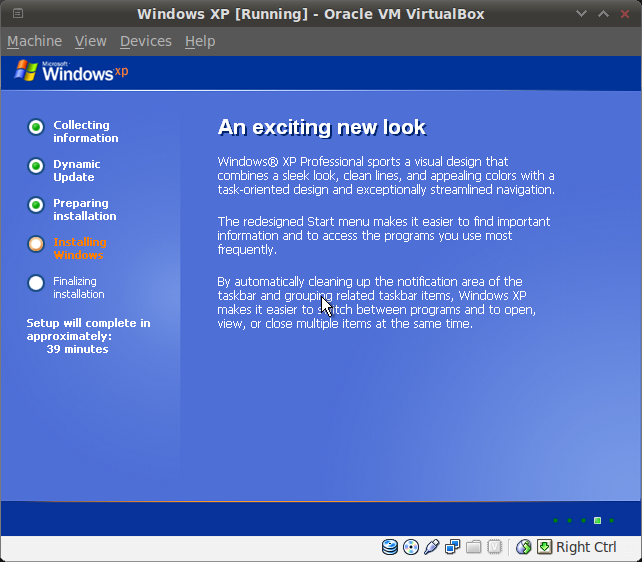Viewport: 642px width, 562px height.
Task: Maximize the VirtualBox window with up chevron
Action: [x=603, y=14]
